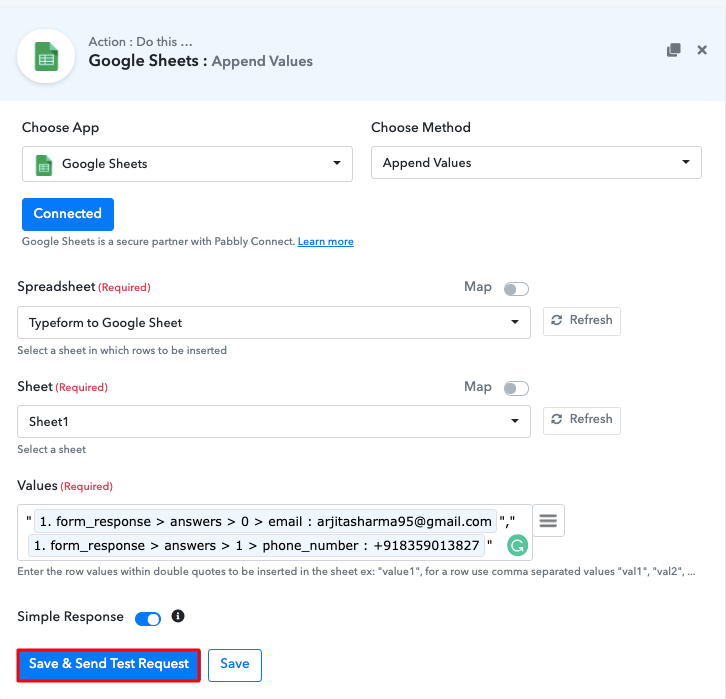Click the Google Sheets icon in Choose App
Image resolution: width=726 pixels, height=699 pixels.
tap(44, 165)
